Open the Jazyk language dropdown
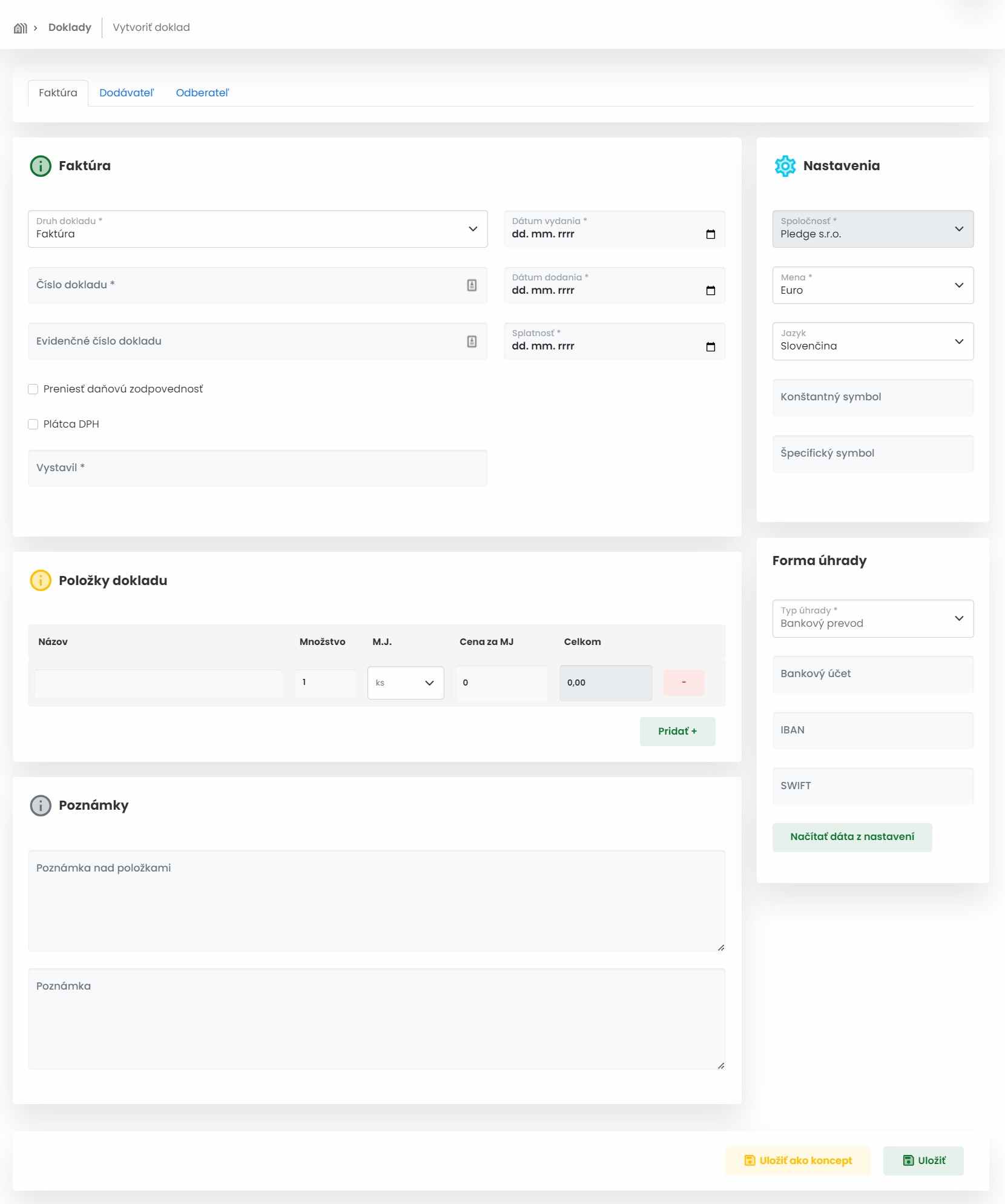This screenshot has width=1005, height=1204. 873,342
